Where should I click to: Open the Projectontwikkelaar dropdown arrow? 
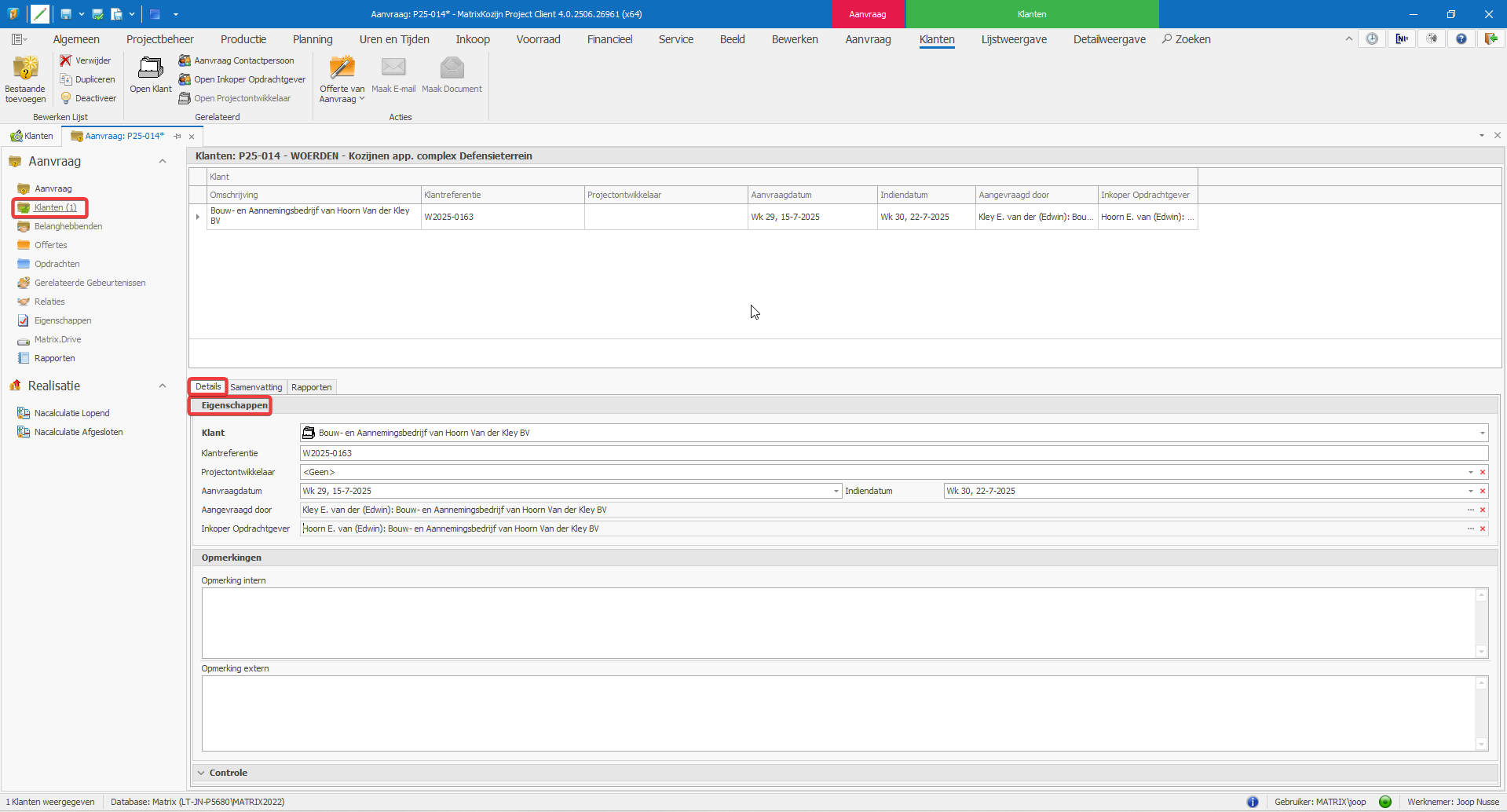(1471, 472)
